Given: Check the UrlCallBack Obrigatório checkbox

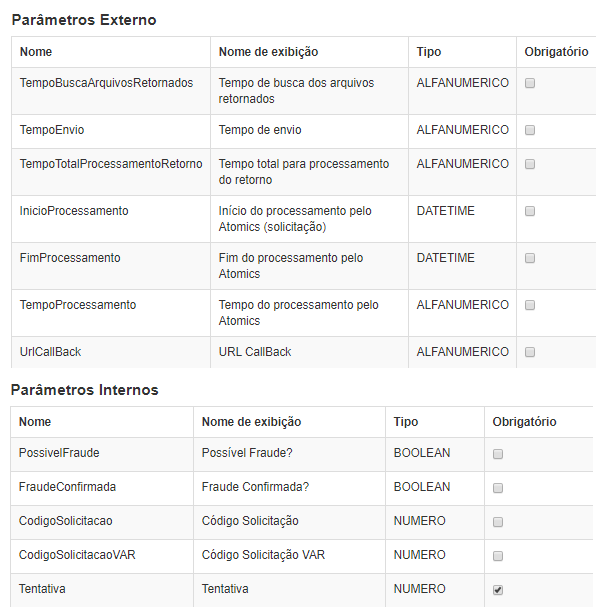Looking at the screenshot, I should point(530,352).
